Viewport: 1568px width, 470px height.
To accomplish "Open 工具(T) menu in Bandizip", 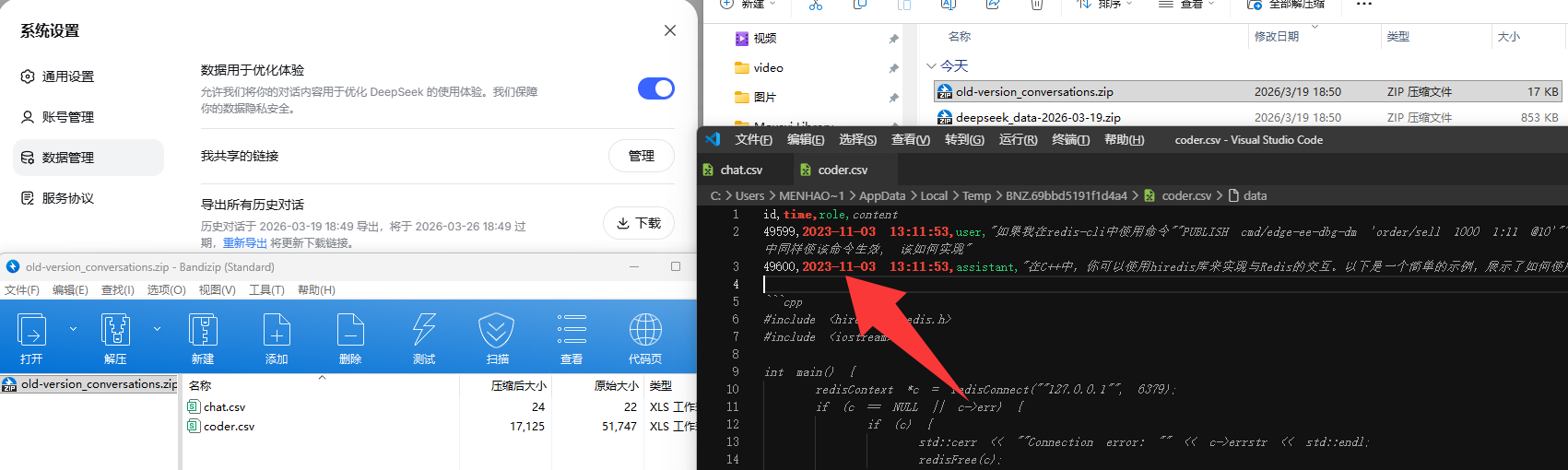I will 266,290.
